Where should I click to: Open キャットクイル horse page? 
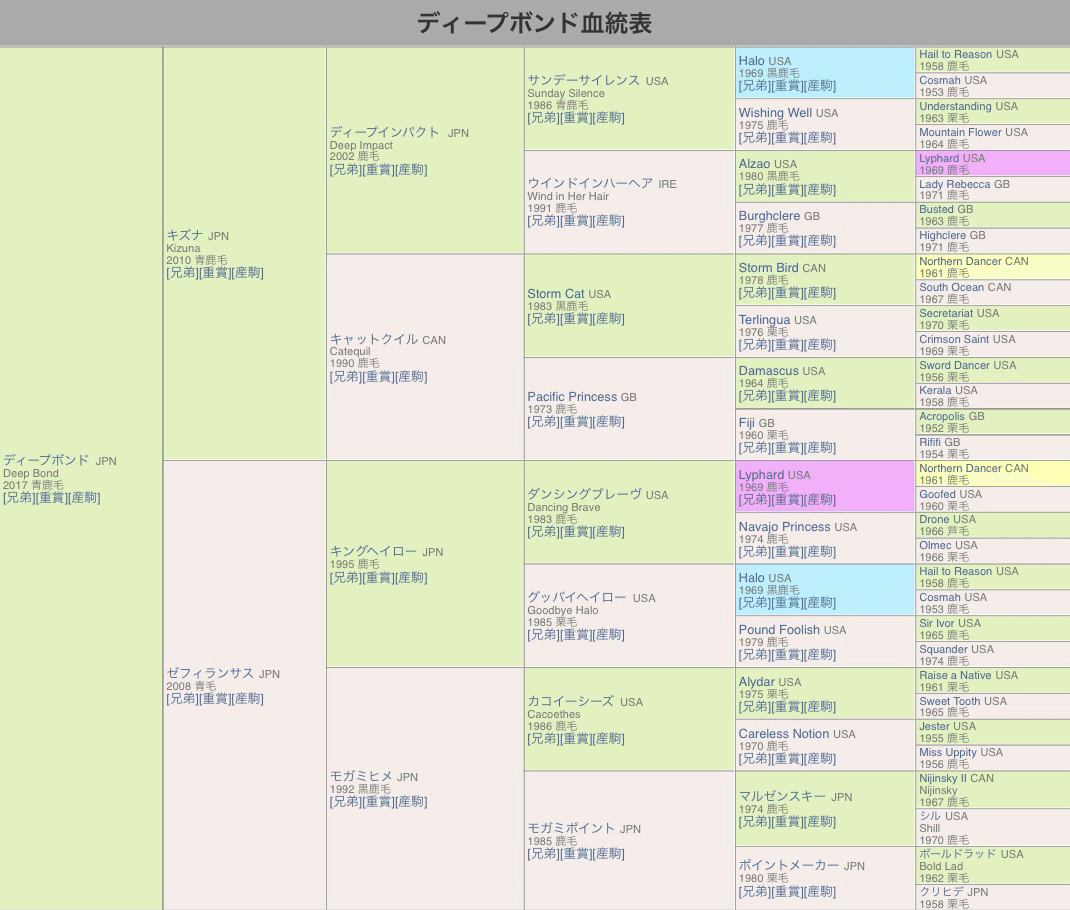373,339
